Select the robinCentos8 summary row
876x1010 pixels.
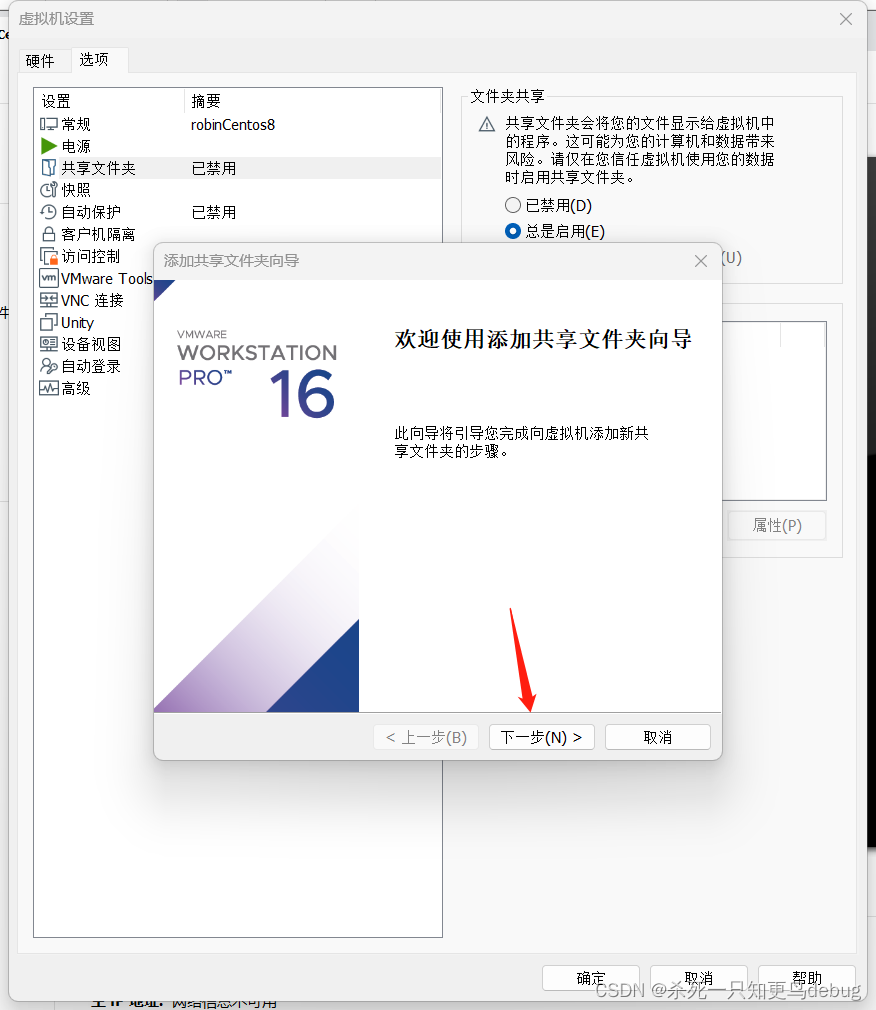pyautogui.click(x=232, y=123)
